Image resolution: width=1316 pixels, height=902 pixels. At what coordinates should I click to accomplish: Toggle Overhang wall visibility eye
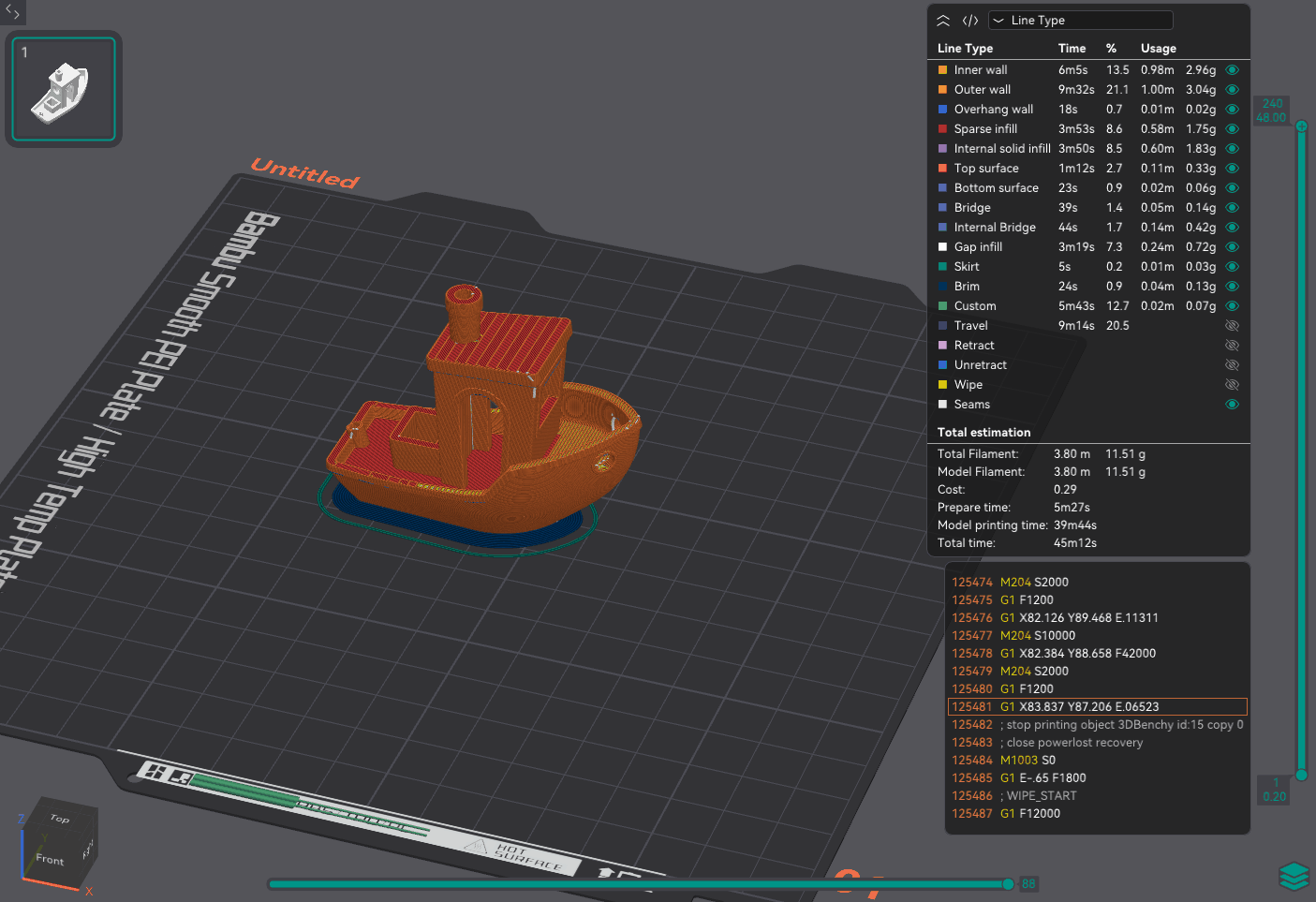1233,110
